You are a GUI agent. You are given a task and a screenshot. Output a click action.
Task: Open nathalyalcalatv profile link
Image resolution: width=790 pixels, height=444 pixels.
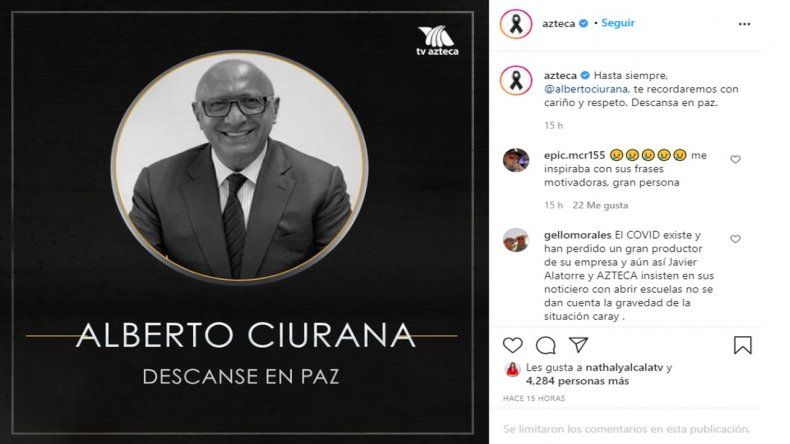(x=624, y=367)
